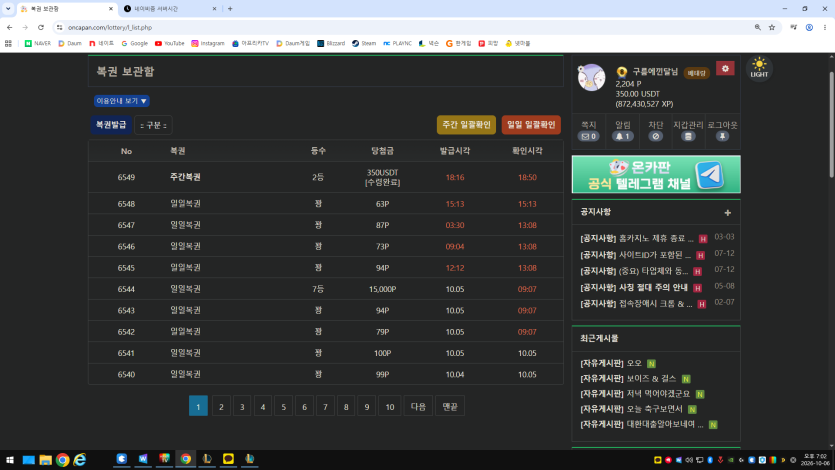
Task: Open the 구분 filter dropdown
Action: coord(153,125)
